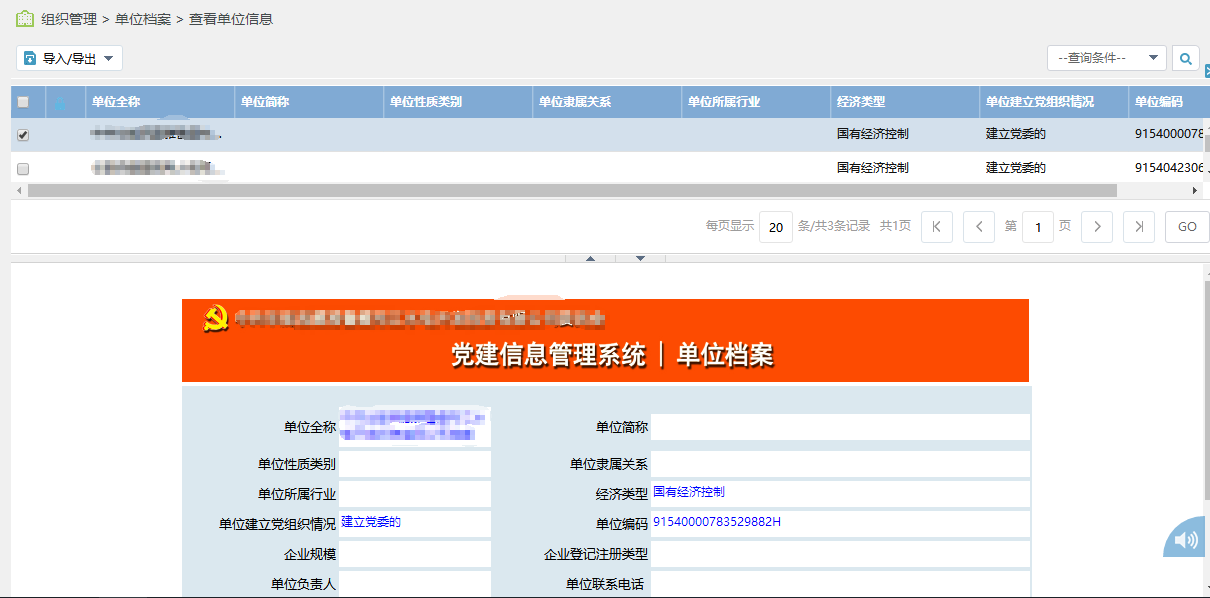
Task: Jump to the last page
Action: click(1139, 227)
